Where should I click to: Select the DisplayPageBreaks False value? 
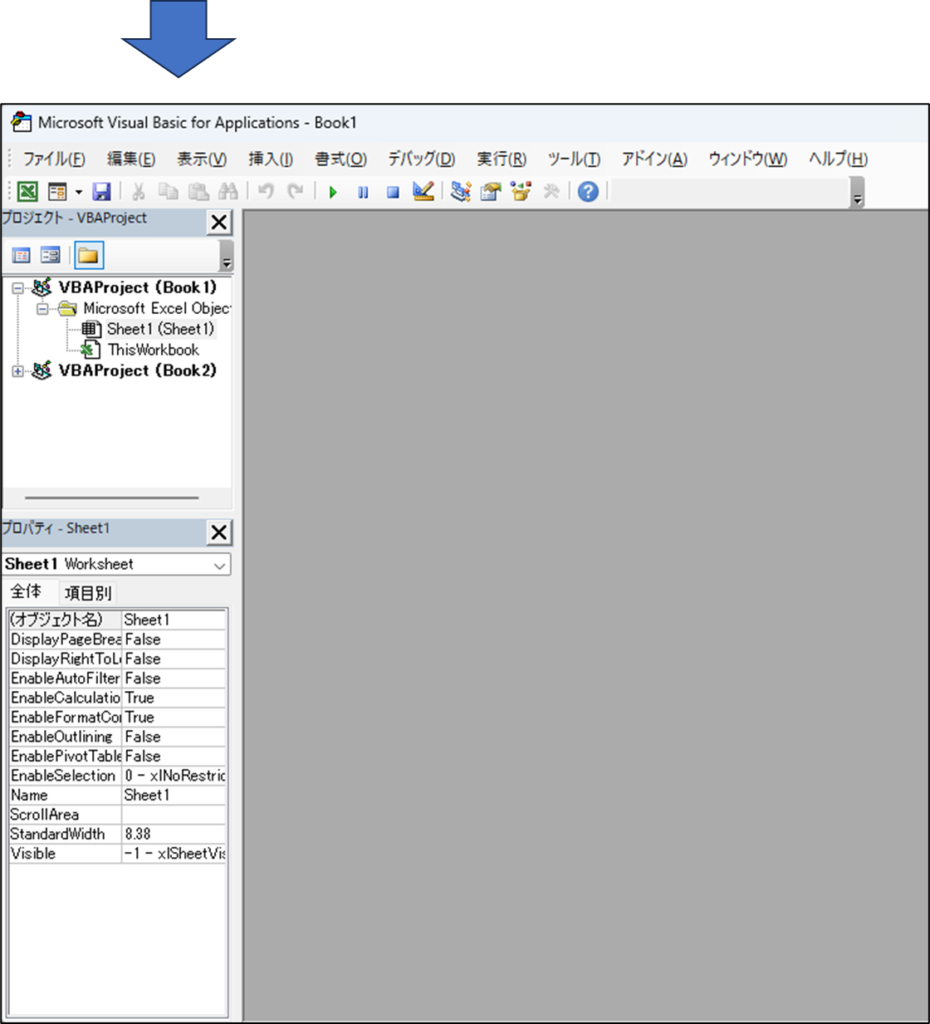(x=174, y=639)
